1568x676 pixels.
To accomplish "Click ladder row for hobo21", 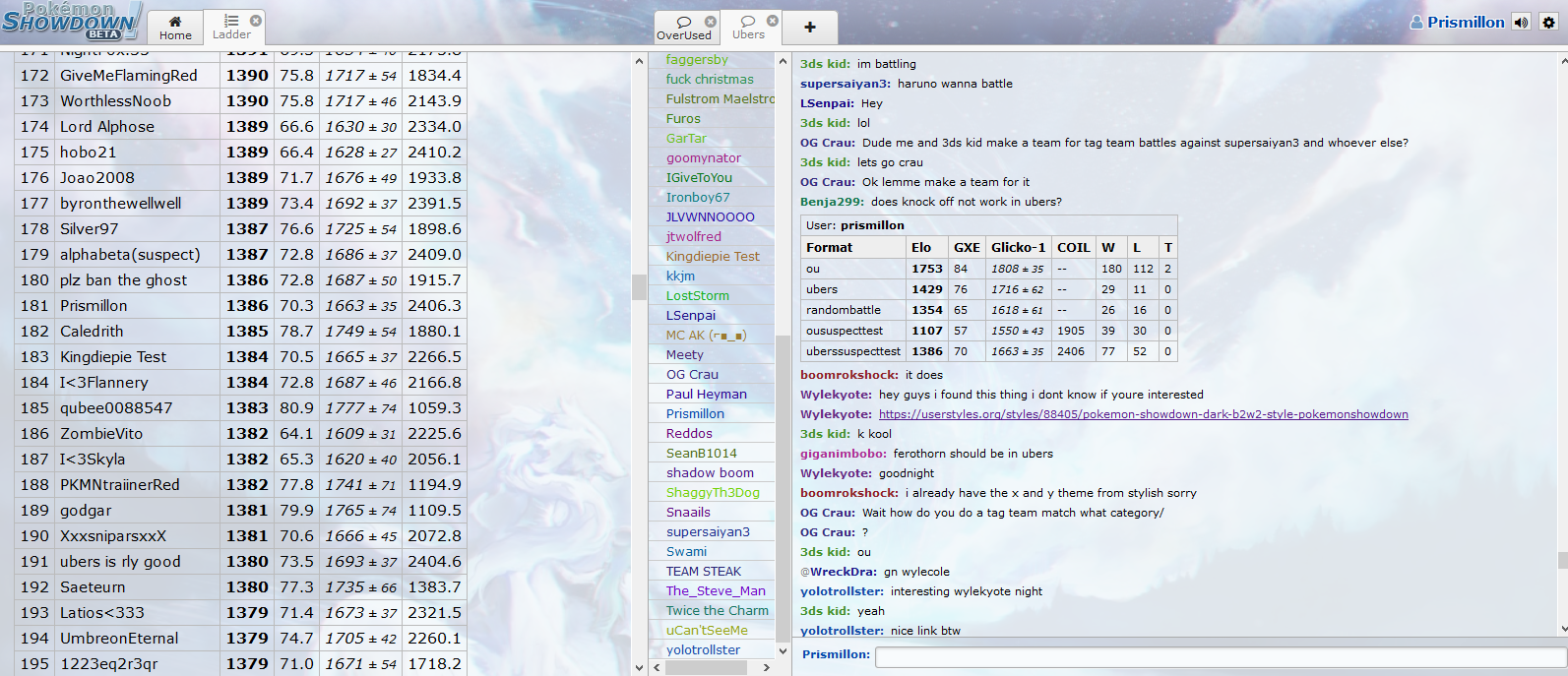I will (241, 152).
